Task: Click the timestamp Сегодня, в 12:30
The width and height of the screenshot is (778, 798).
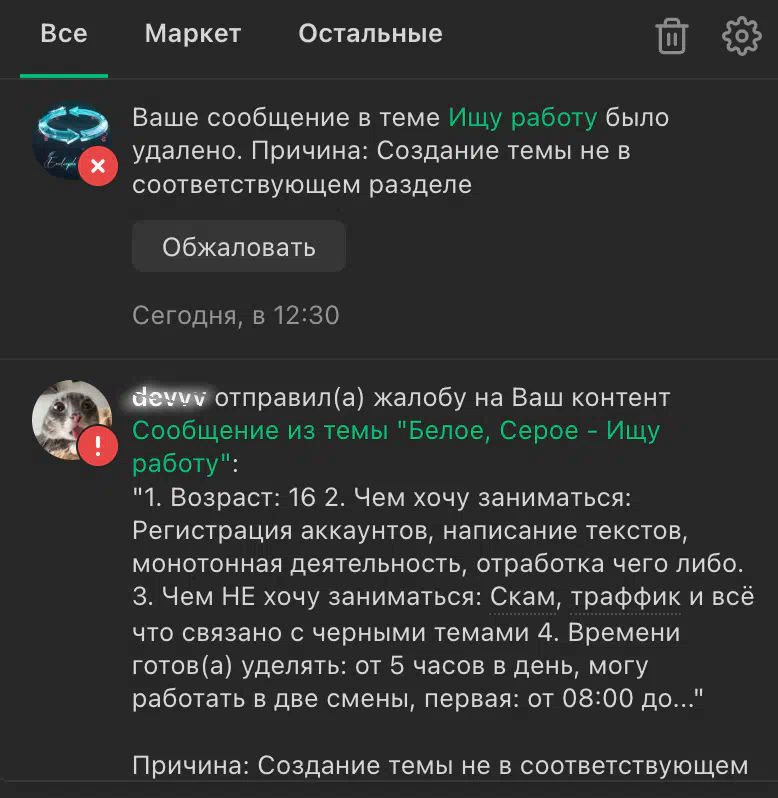Action: 236,315
